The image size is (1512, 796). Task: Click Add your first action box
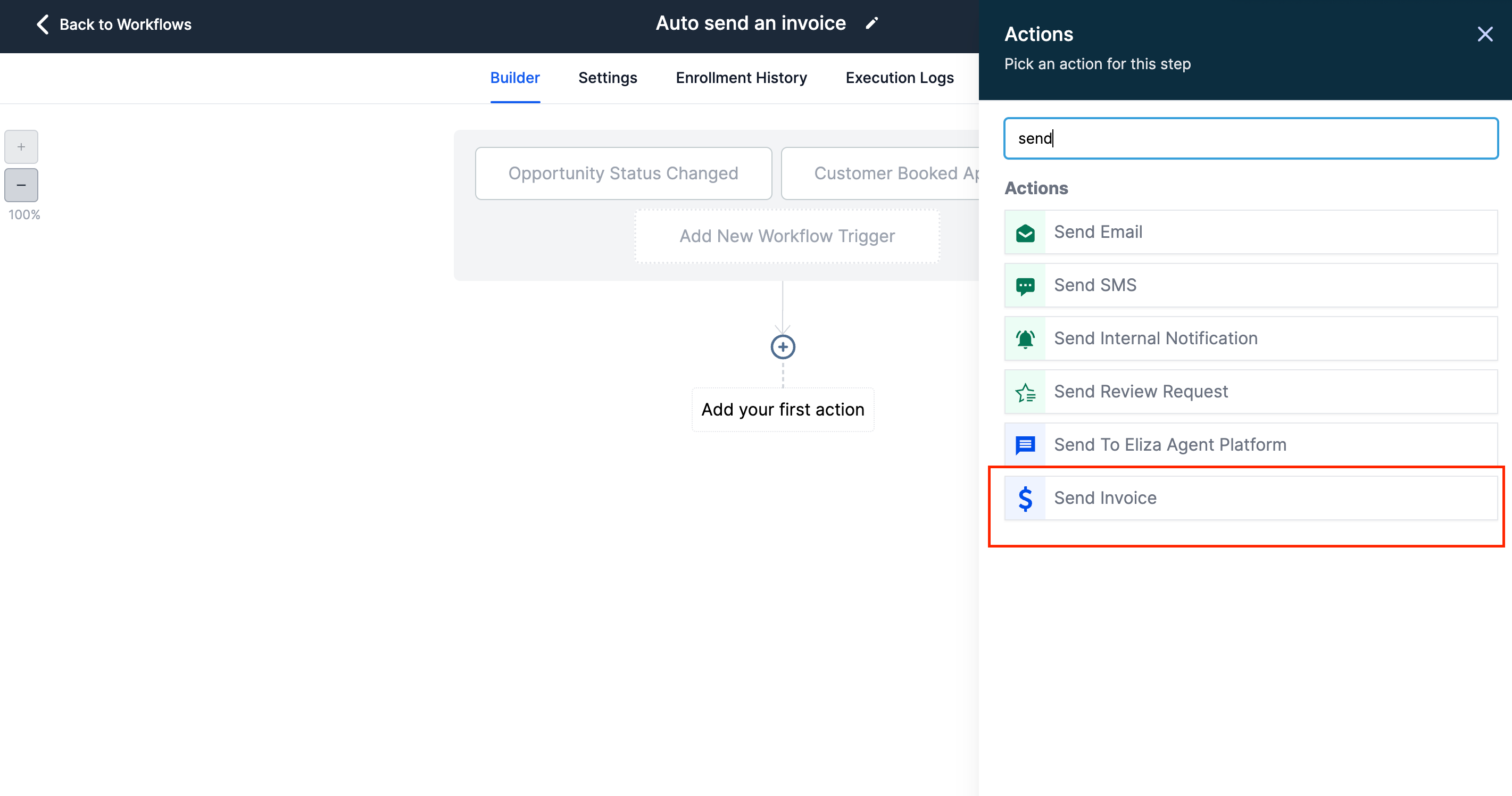tap(783, 409)
